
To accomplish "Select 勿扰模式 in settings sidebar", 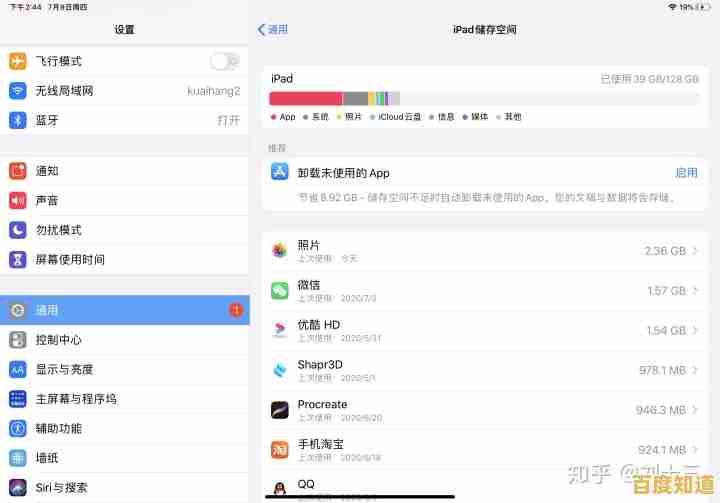I will [124, 230].
